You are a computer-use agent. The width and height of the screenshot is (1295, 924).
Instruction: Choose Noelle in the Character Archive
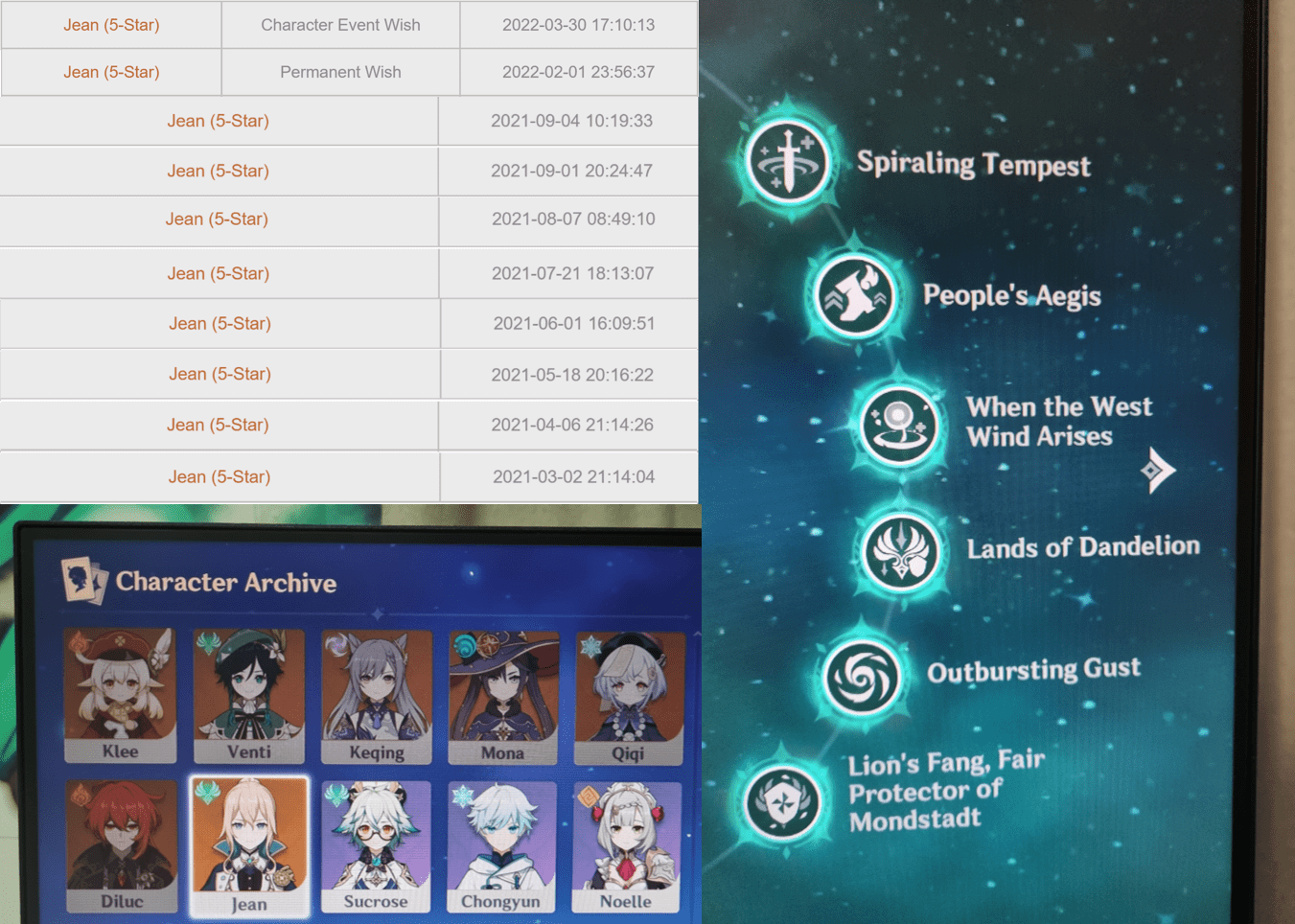coord(626,846)
